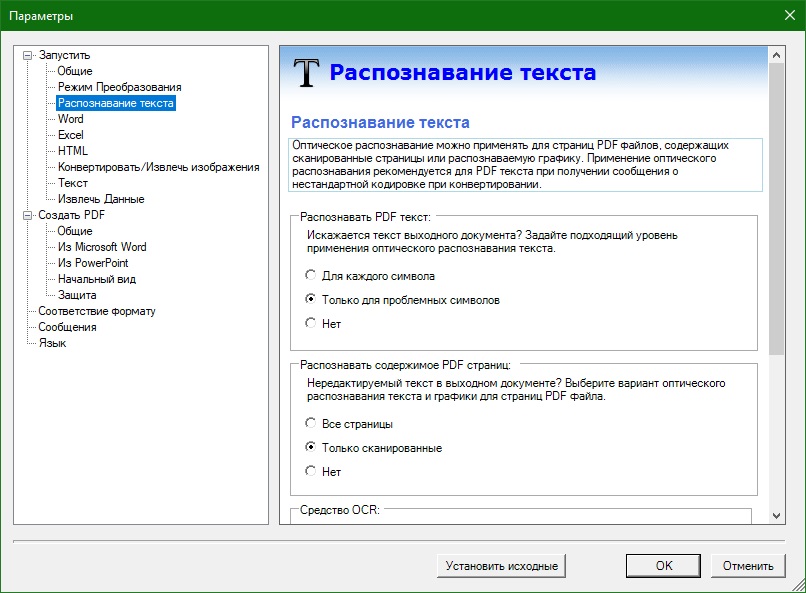Screen dimensions: 806x593
Task: Select the Текст tree item
Action: [72, 183]
